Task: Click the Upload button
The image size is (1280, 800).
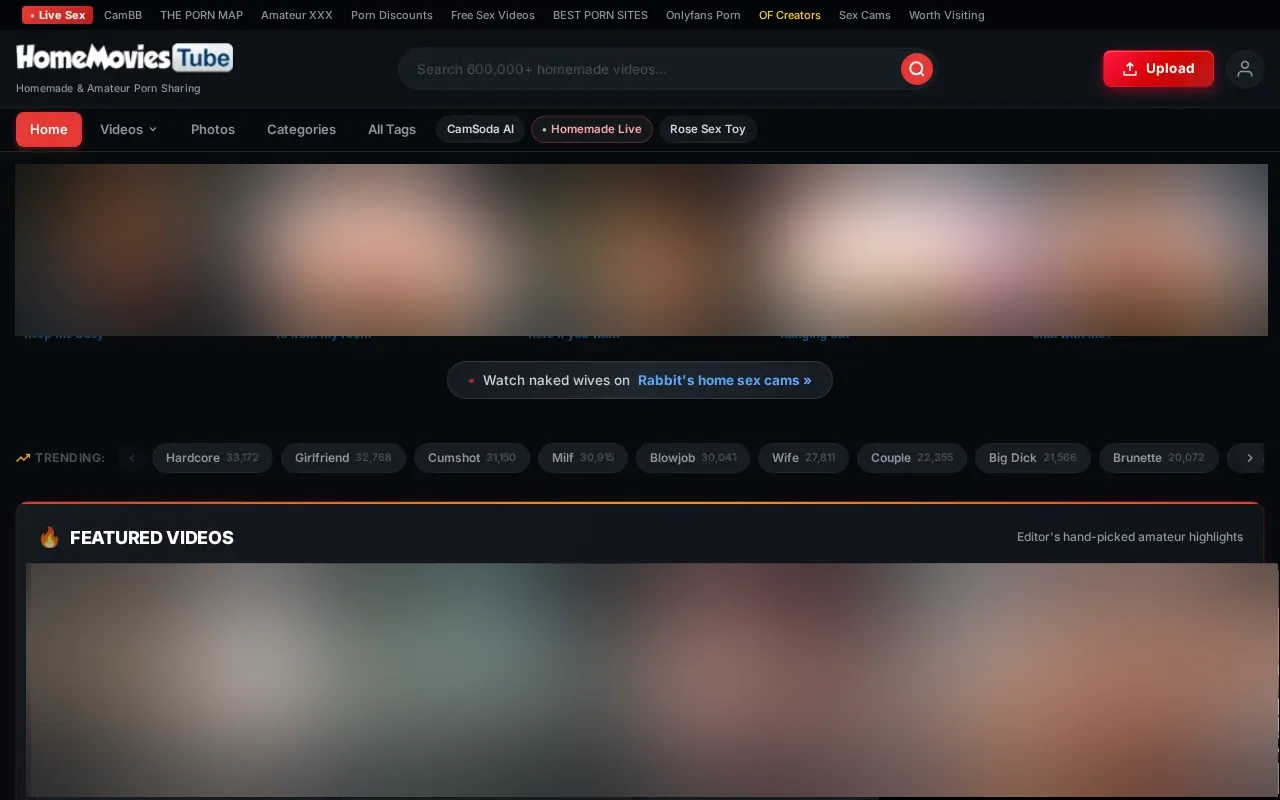Action: [x=1158, y=69]
